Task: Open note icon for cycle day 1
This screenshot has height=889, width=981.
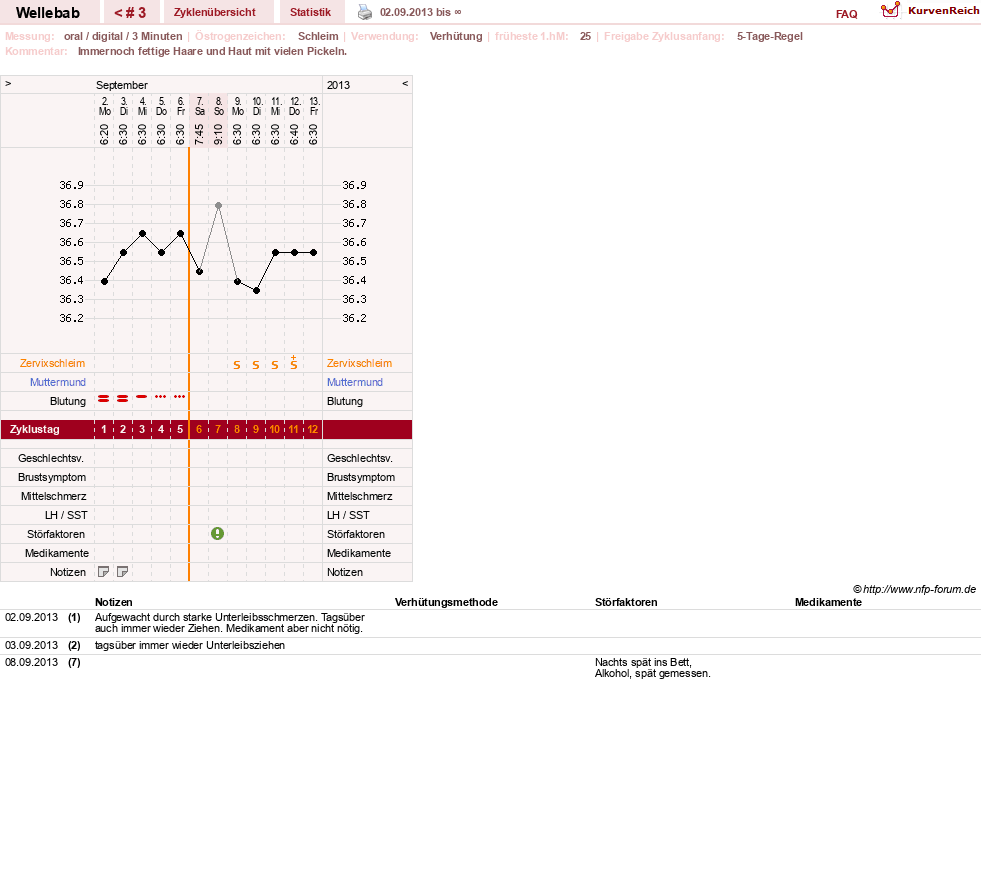Action: click(104, 572)
